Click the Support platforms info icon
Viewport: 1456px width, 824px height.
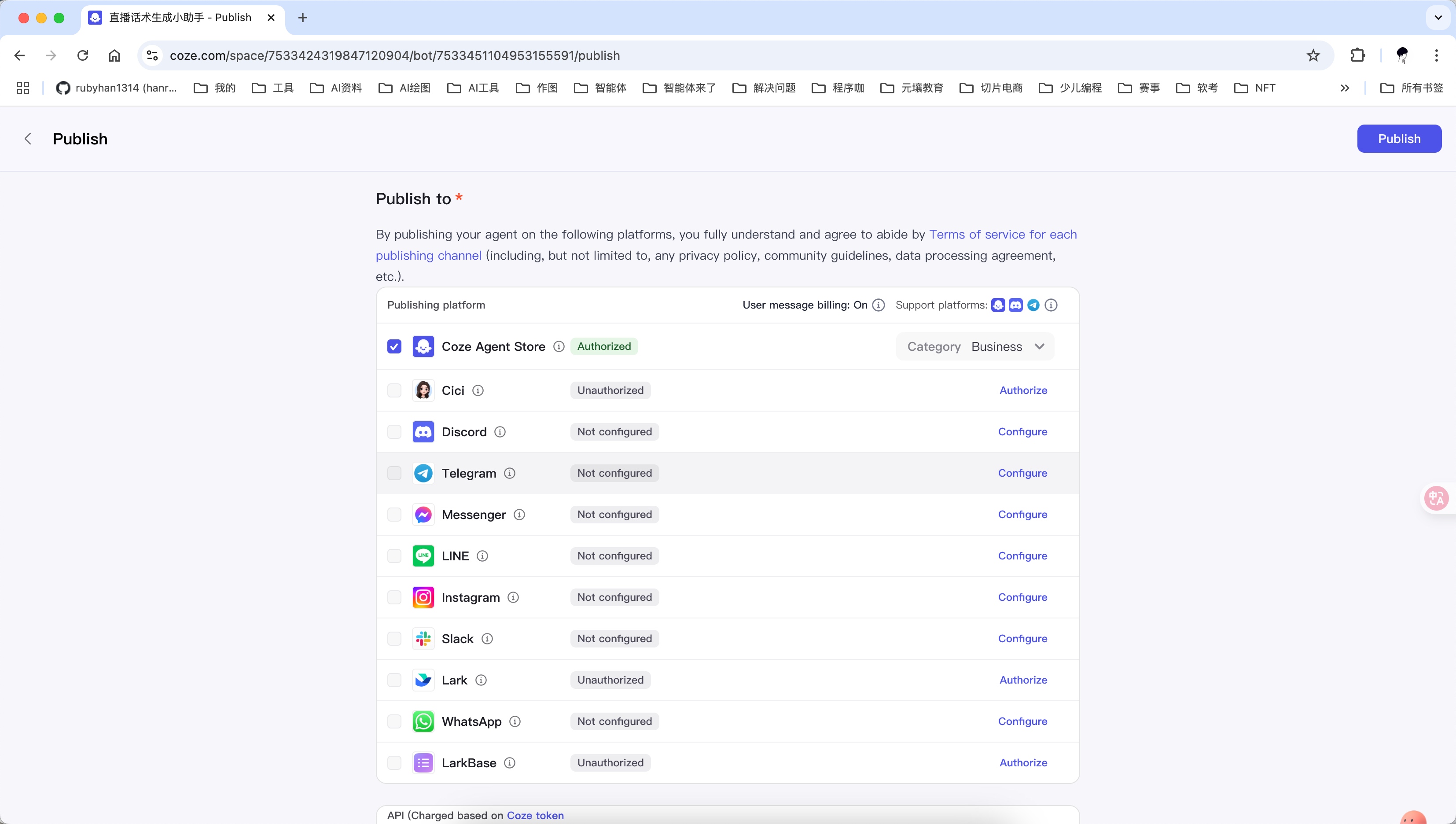[x=1051, y=305]
